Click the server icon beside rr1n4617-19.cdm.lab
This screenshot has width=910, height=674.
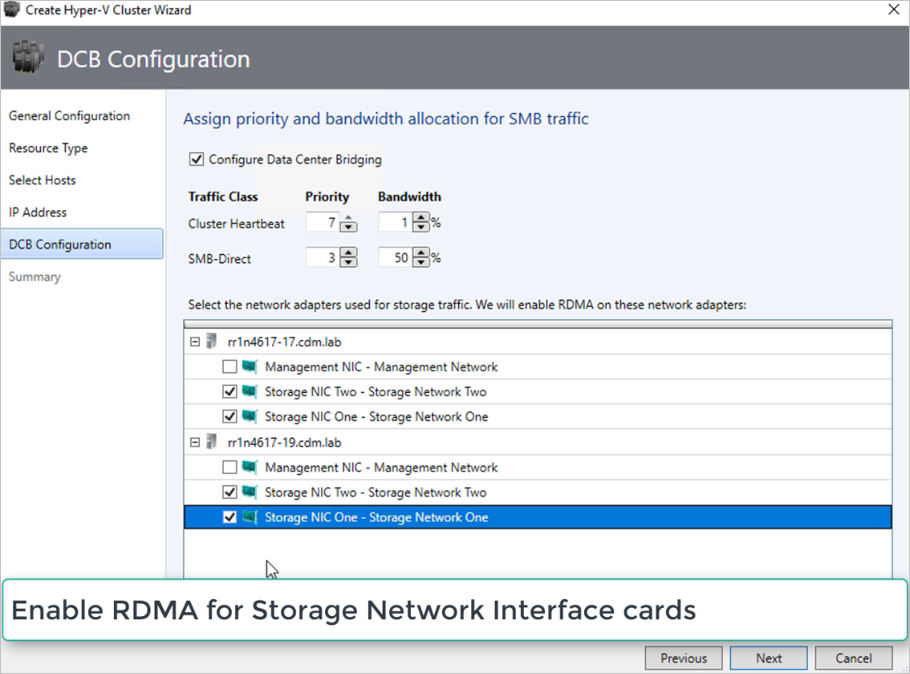click(x=210, y=442)
